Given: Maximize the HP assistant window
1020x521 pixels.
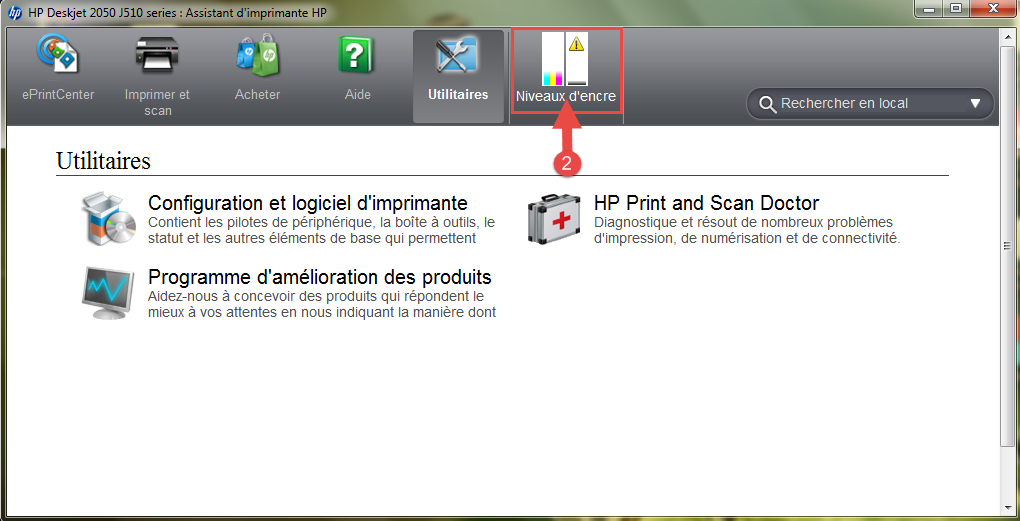Looking at the screenshot, I should tap(956, 9).
